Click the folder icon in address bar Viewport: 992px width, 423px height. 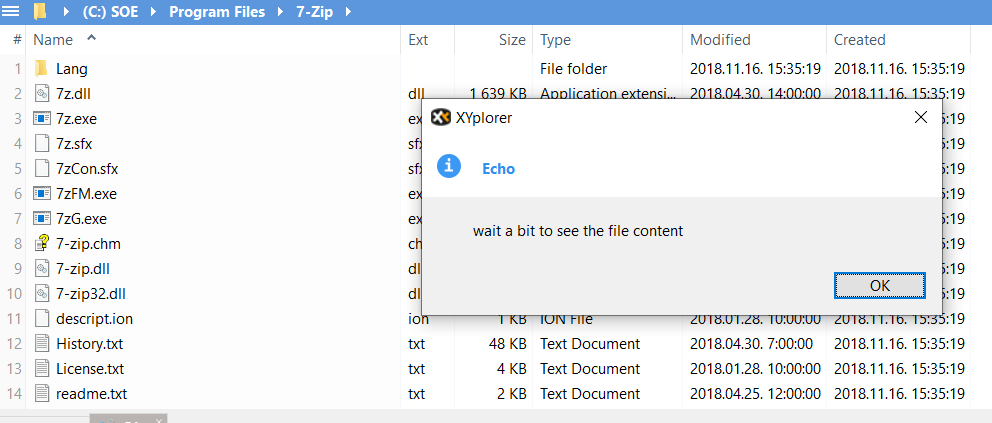click(40, 12)
